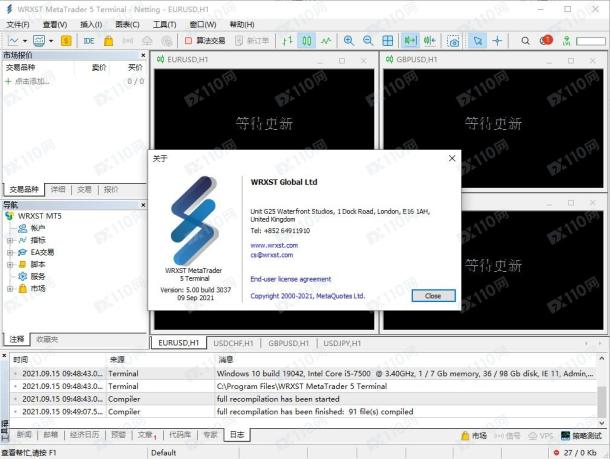Open the 查看(V) menu
The height and width of the screenshot is (459, 610).
pyautogui.click(x=55, y=25)
